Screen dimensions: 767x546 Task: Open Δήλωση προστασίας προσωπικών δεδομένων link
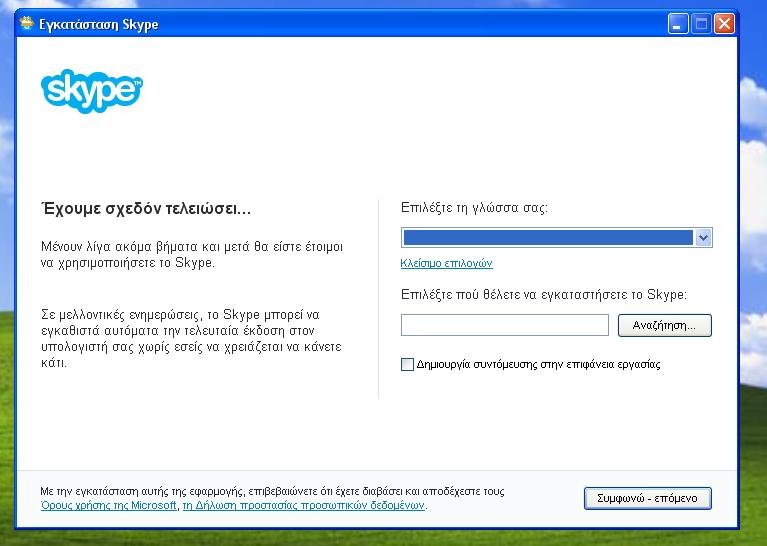[304, 505]
